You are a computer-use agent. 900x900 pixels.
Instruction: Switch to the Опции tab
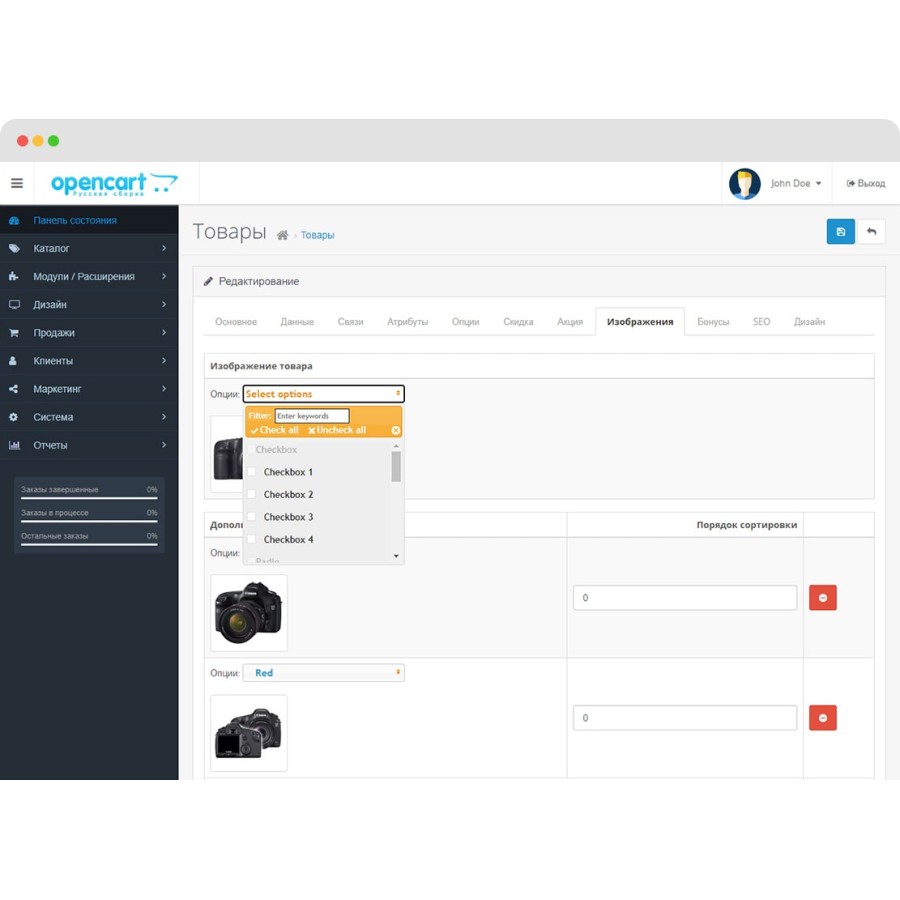(x=465, y=322)
